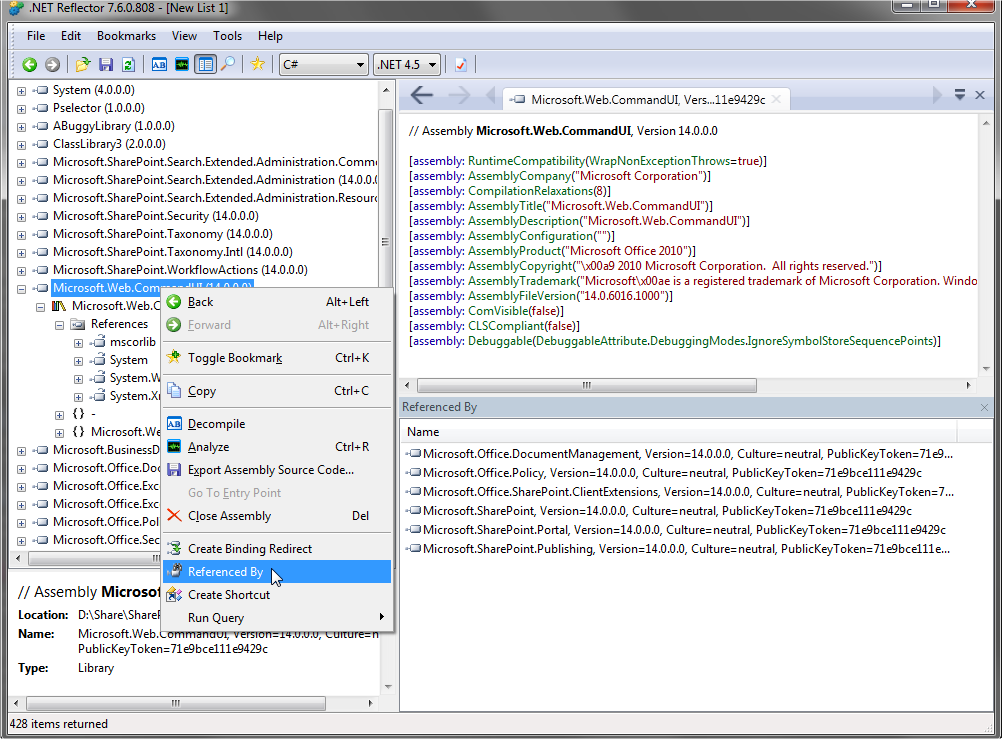Image resolution: width=1003 pixels, height=739 pixels.
Task: Click the checkmark options icon beside .NET 4.5
Action: point(461,65)
